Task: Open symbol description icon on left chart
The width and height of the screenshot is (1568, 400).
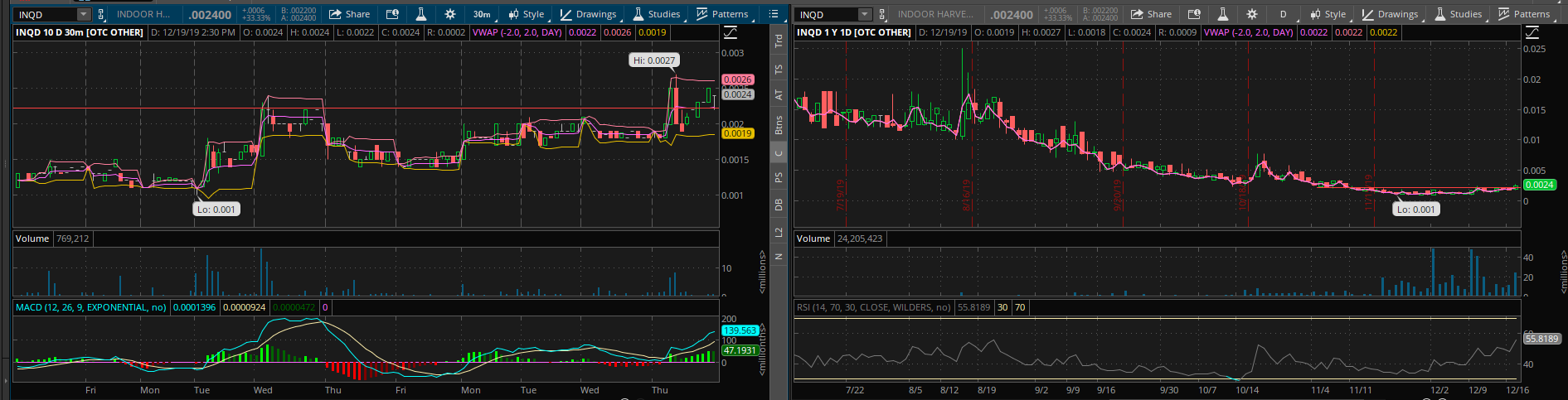Action: (x=392, y=14)
